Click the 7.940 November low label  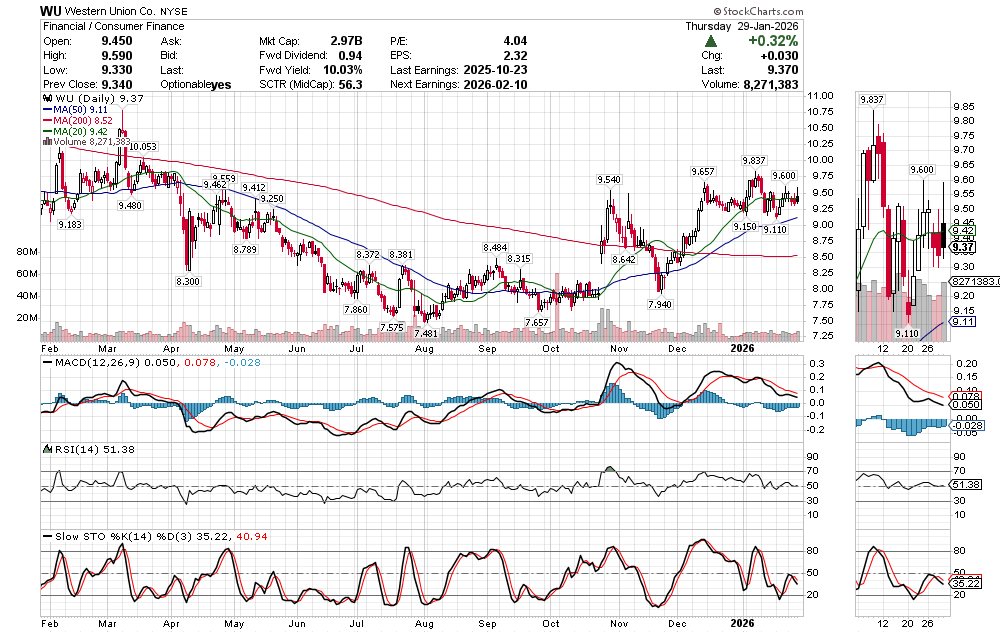[659, 303]
